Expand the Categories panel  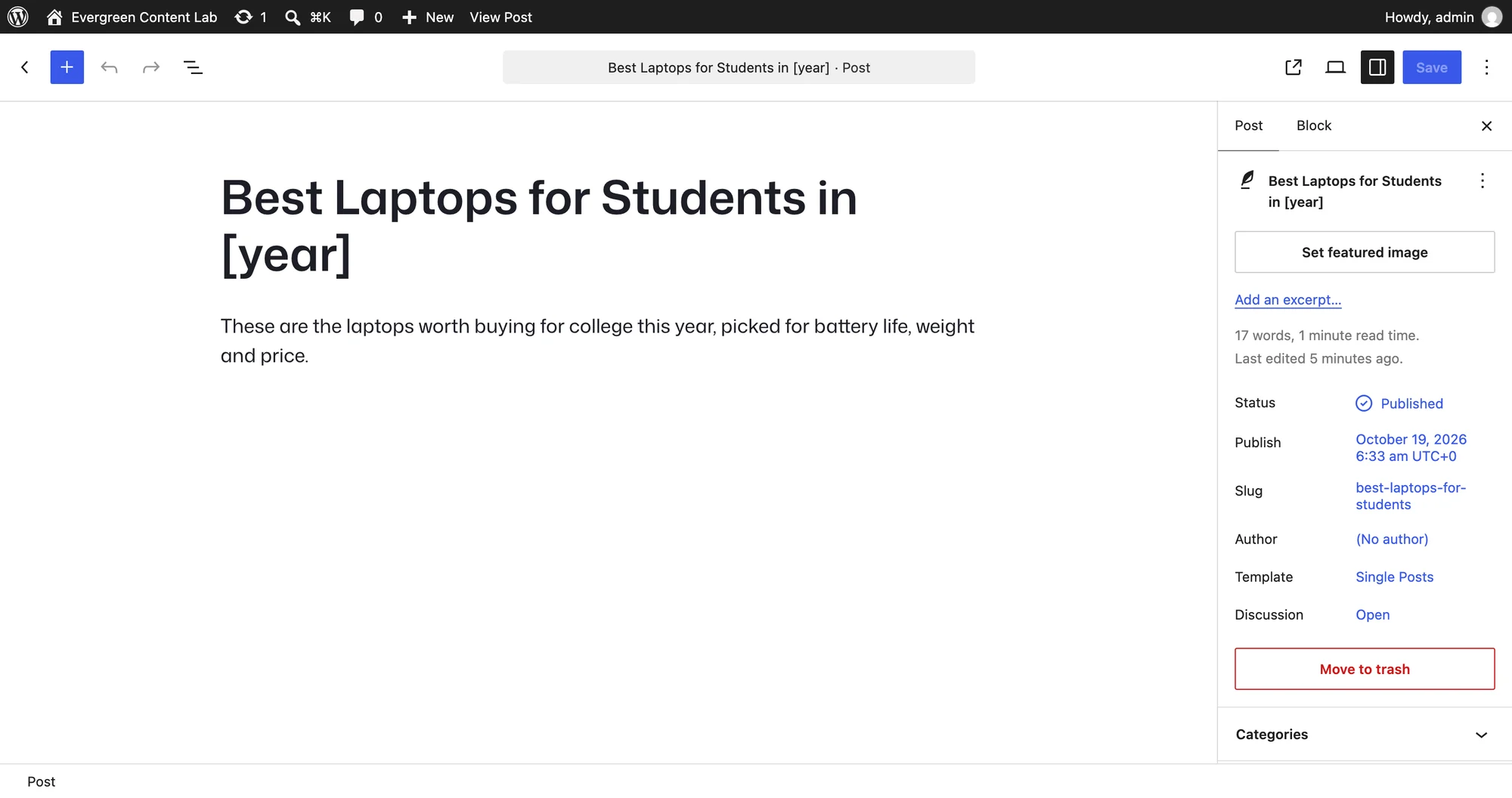click(1365, 734)
